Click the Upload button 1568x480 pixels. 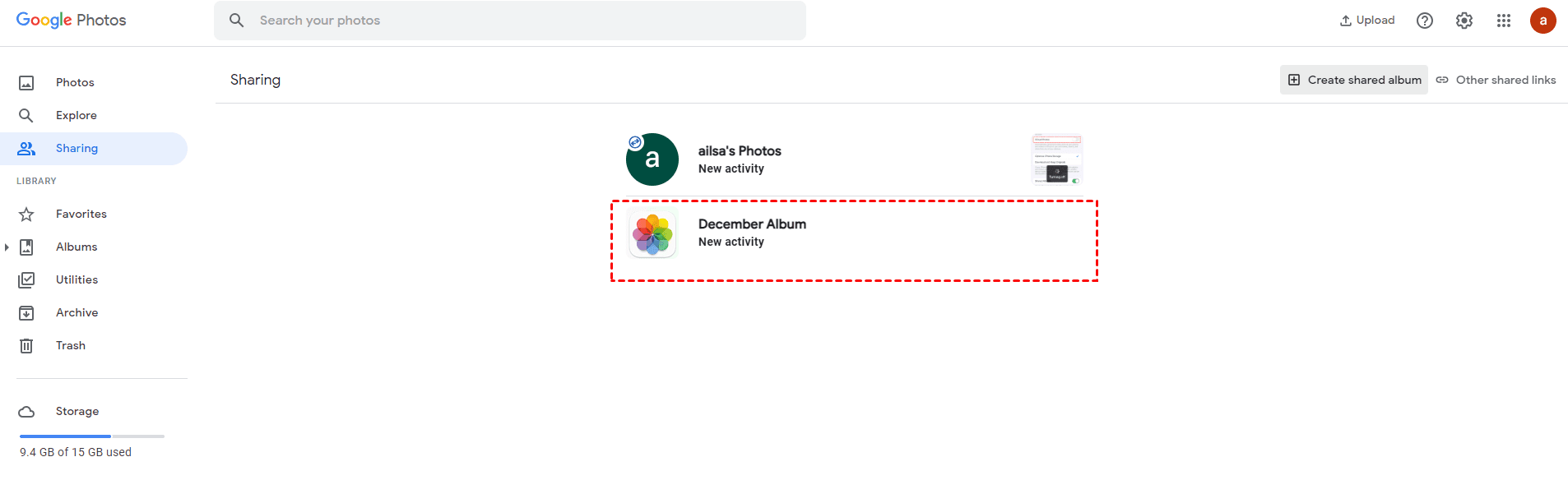[1367, 21]
